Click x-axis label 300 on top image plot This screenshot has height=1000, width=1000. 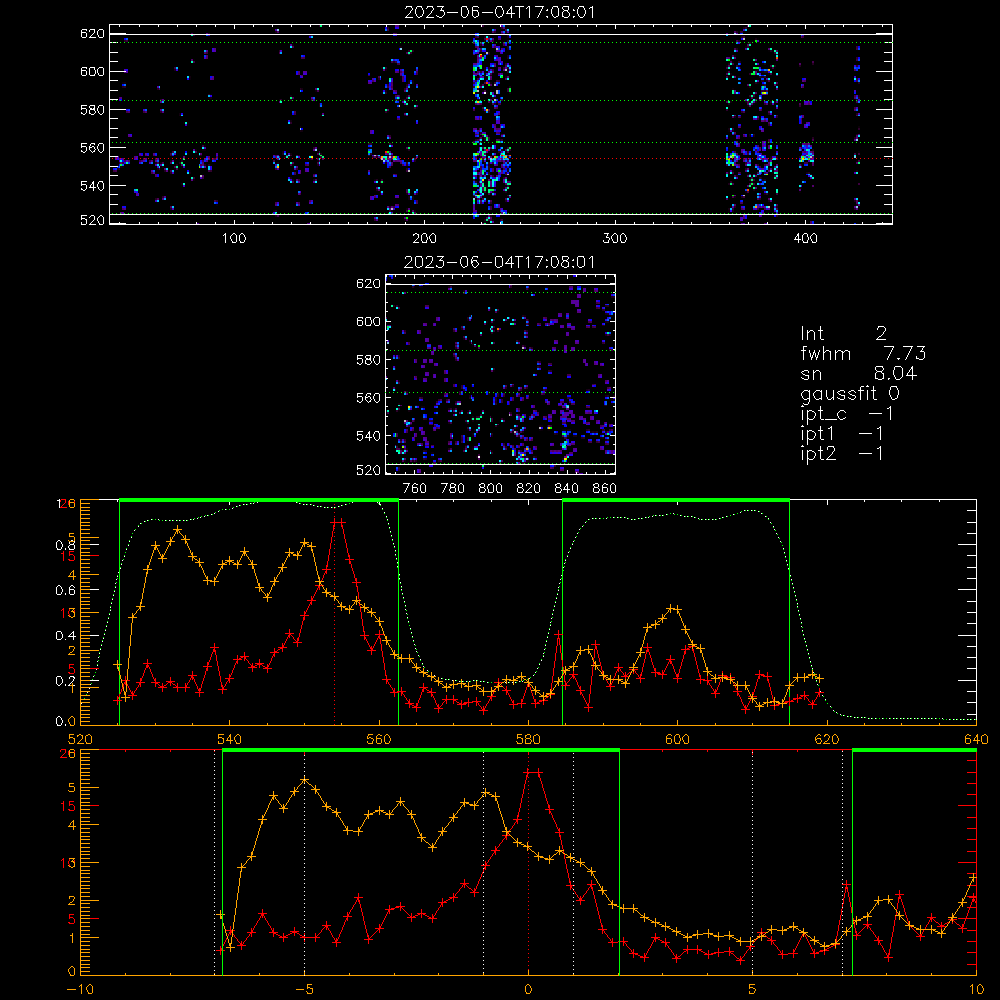click(x=615, y=239)
